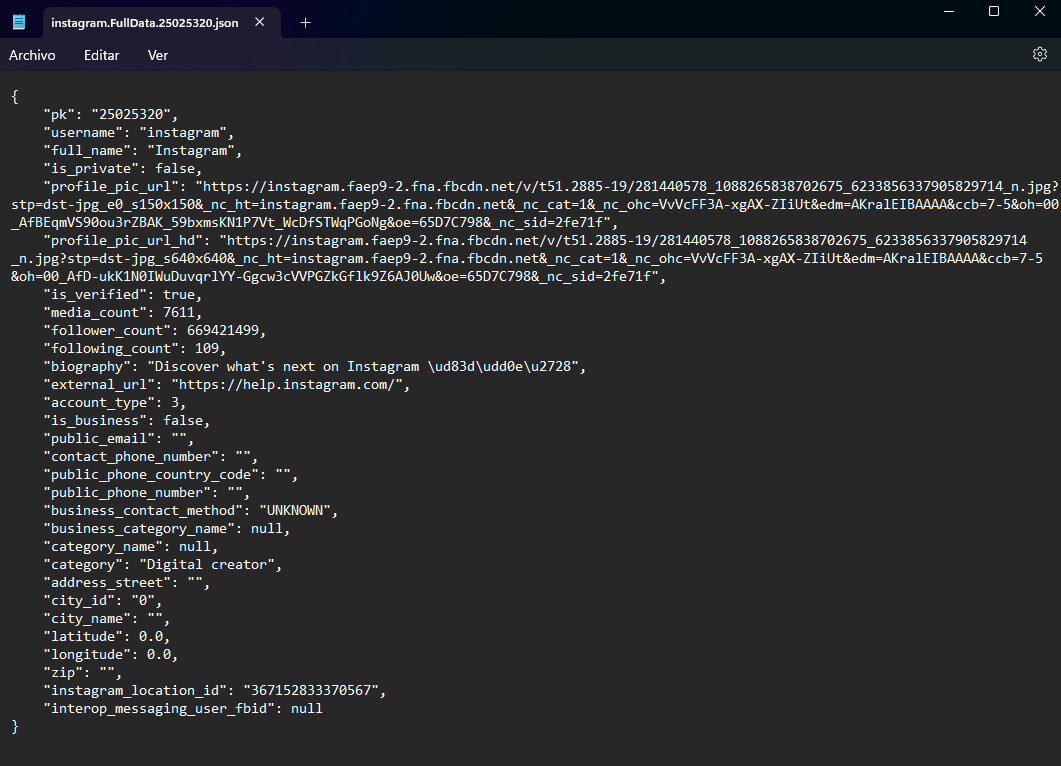
Task: Click the "latitude": 0.0 line
Action: click(106, 637)
